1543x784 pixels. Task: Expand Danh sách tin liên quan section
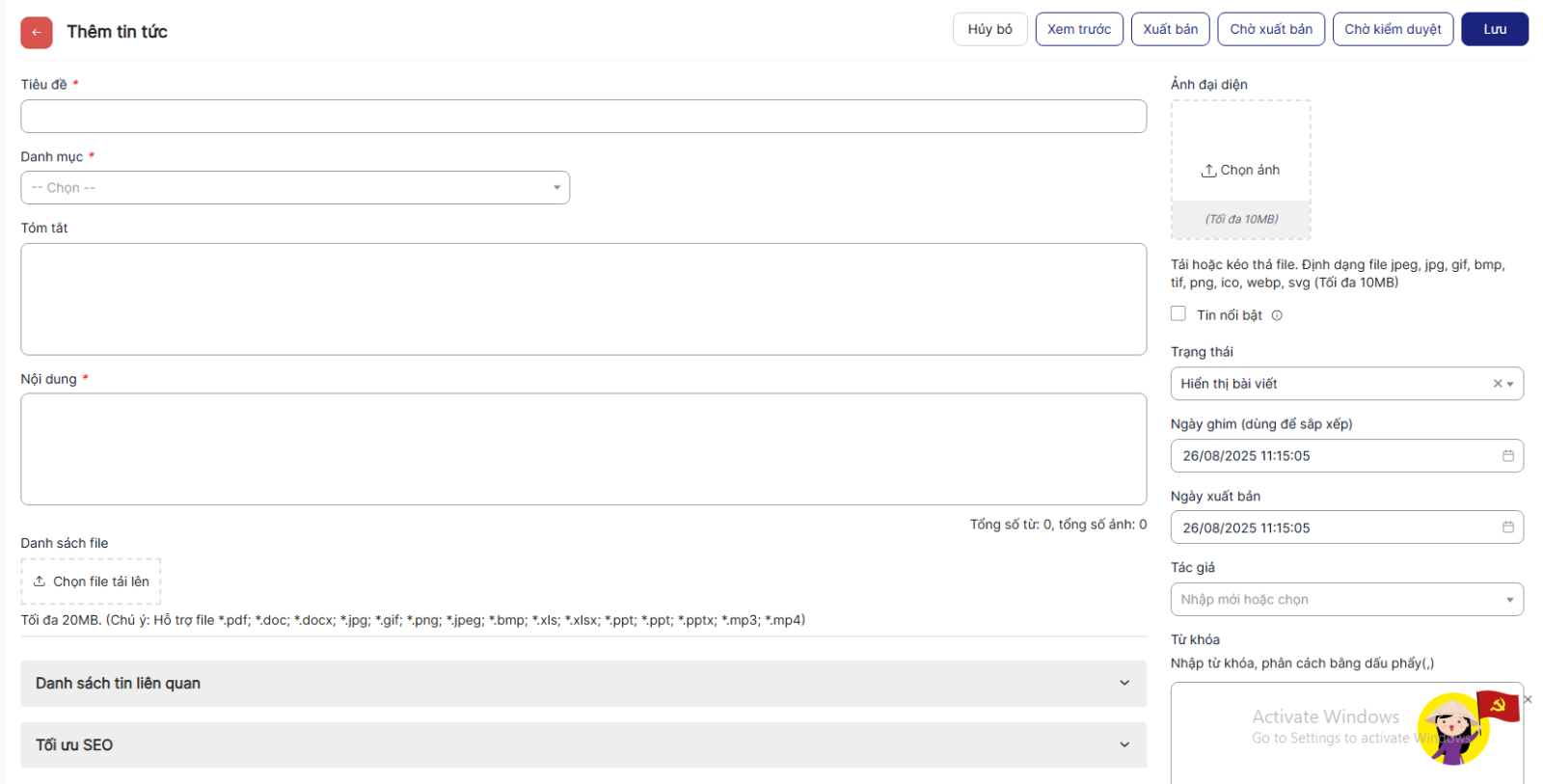coord(582,684)
